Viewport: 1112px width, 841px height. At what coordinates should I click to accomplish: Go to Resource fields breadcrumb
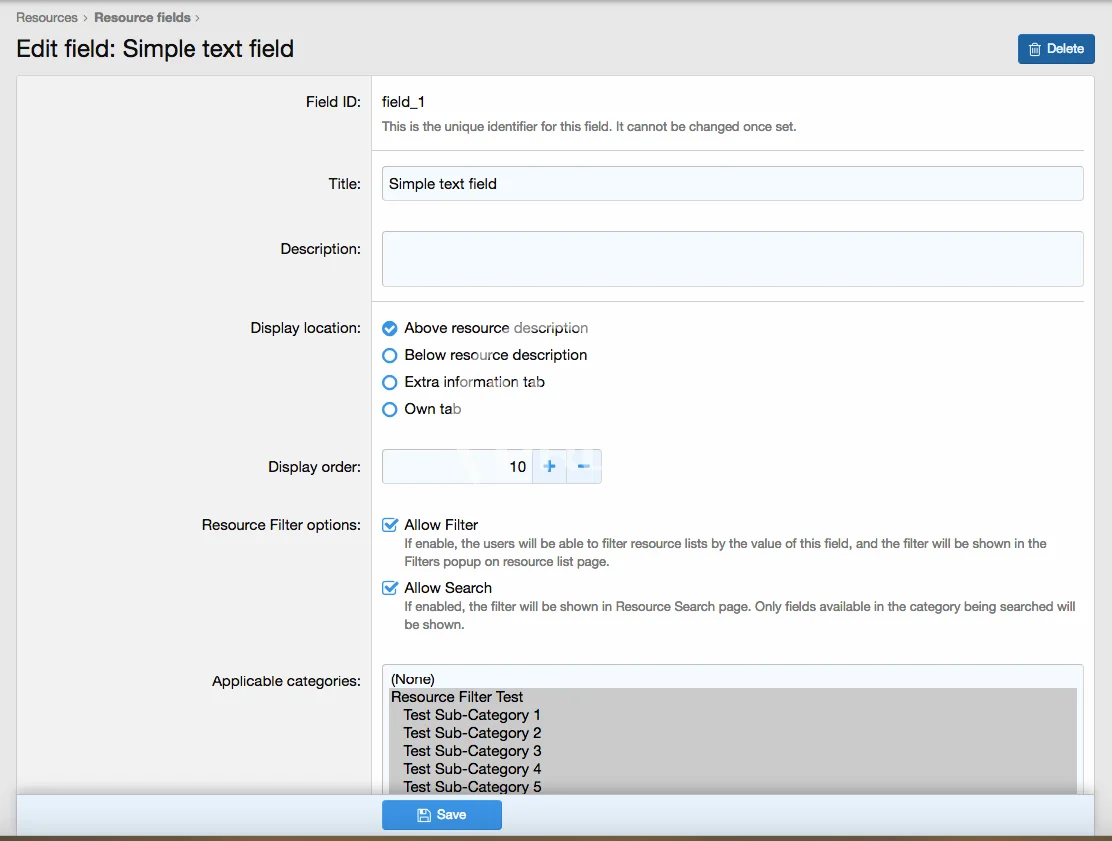pos(142,17)
